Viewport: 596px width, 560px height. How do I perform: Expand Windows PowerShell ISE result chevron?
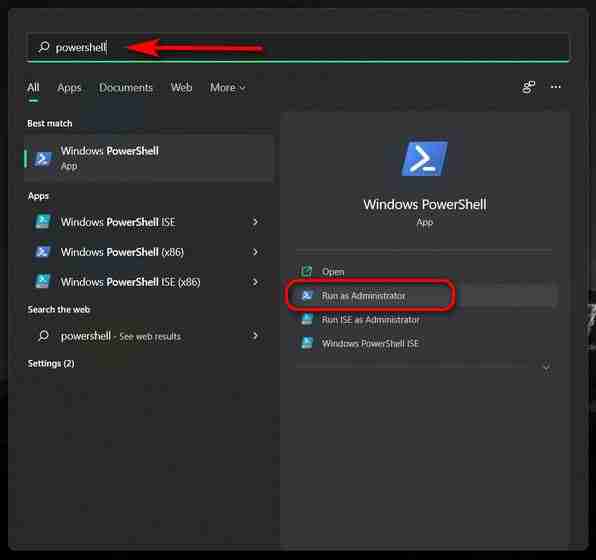coord(255,222)
